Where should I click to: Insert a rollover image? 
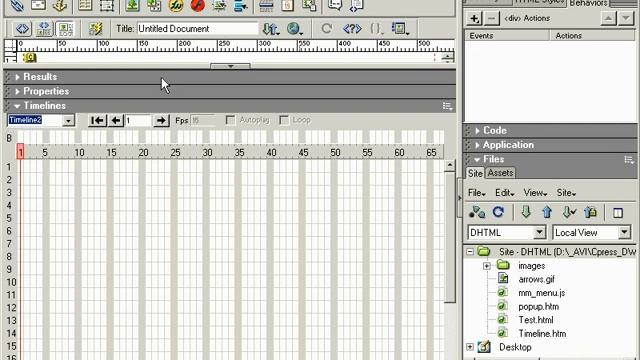coord(220,5)
